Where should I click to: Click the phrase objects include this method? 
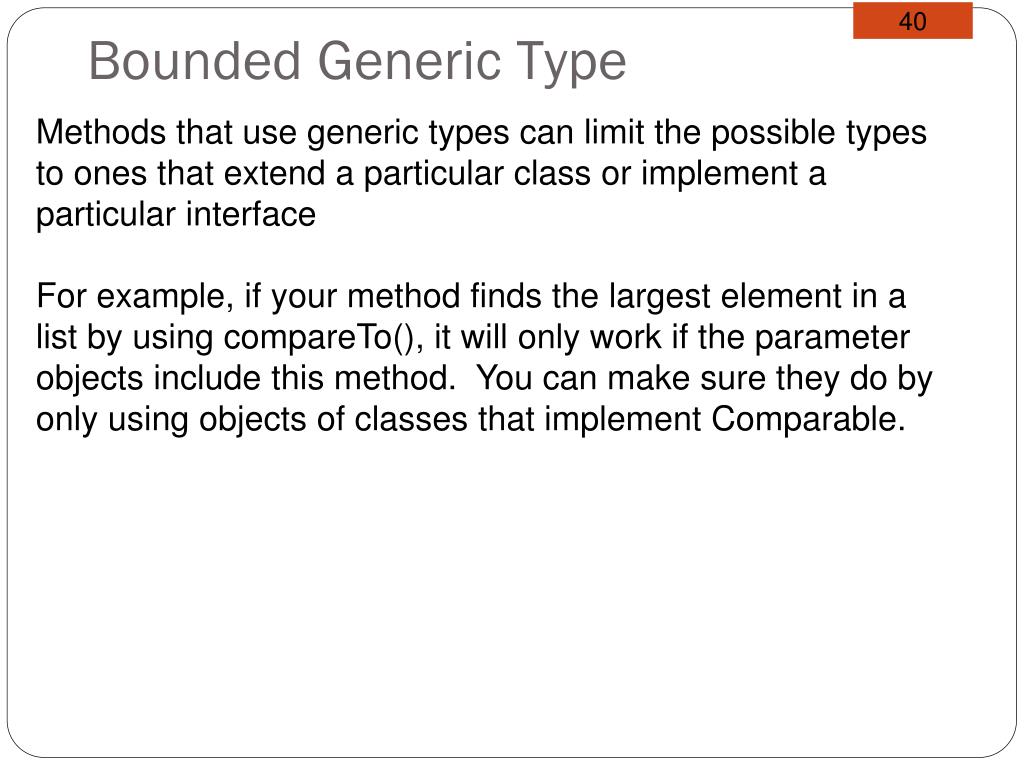[246, 379]
